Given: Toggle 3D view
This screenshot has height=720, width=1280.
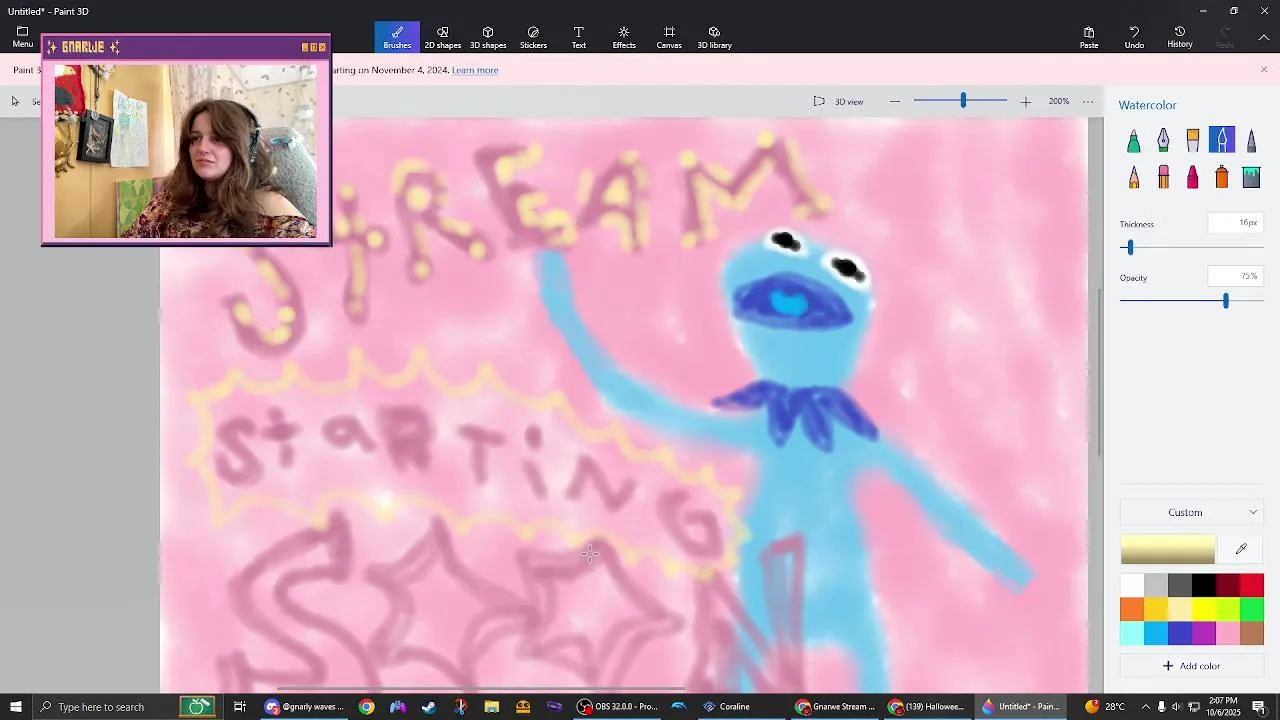Looking at the screenshot, I should point(838,102).
